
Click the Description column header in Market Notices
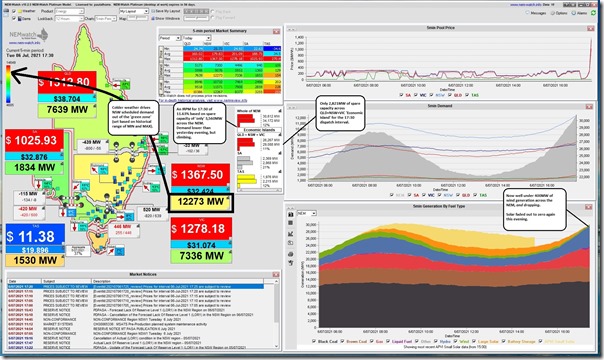coord(177,281)
